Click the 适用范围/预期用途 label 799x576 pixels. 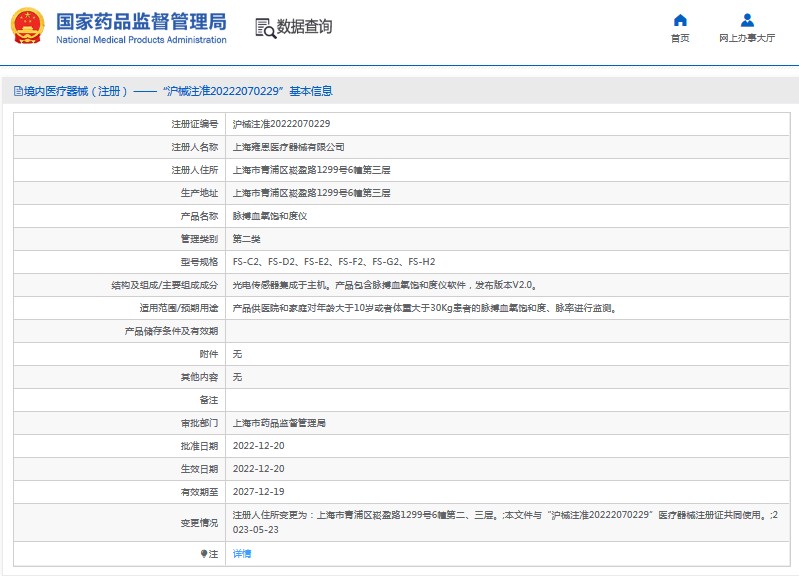[179, 308]
